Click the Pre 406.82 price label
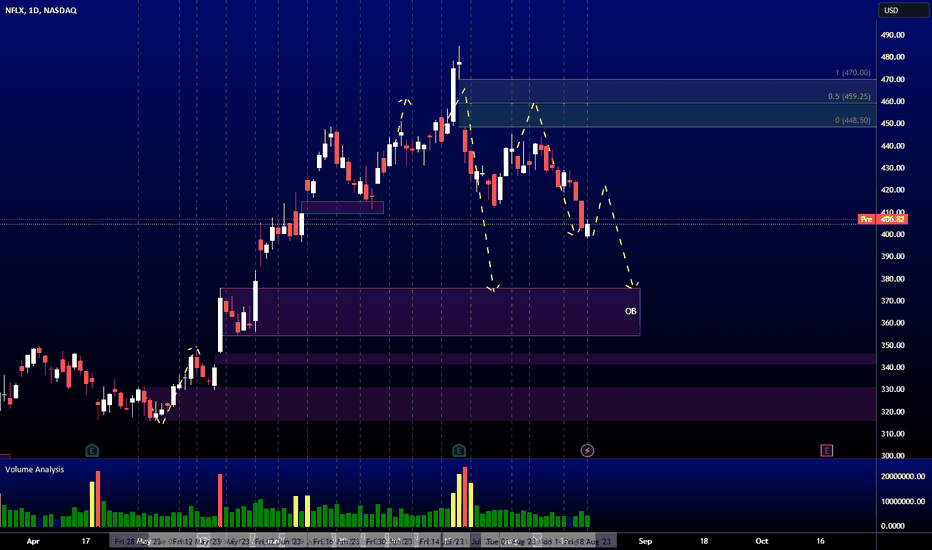The width and height of the screenshot is (932, 550). pos(883,219)
